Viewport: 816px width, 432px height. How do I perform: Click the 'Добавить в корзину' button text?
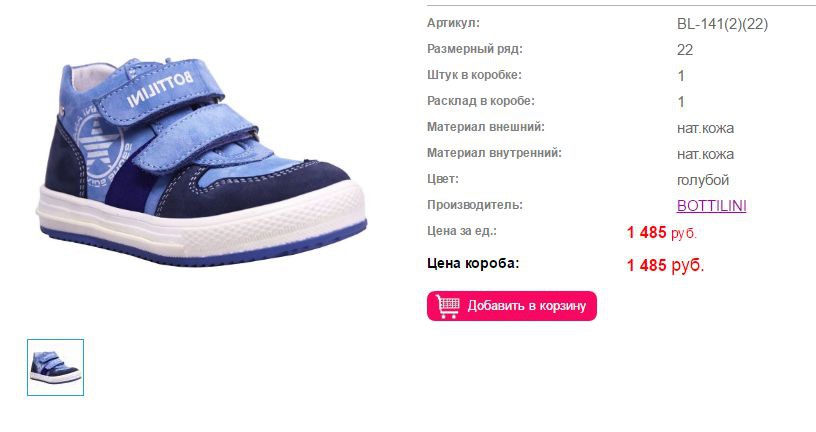tap(527, 306)
